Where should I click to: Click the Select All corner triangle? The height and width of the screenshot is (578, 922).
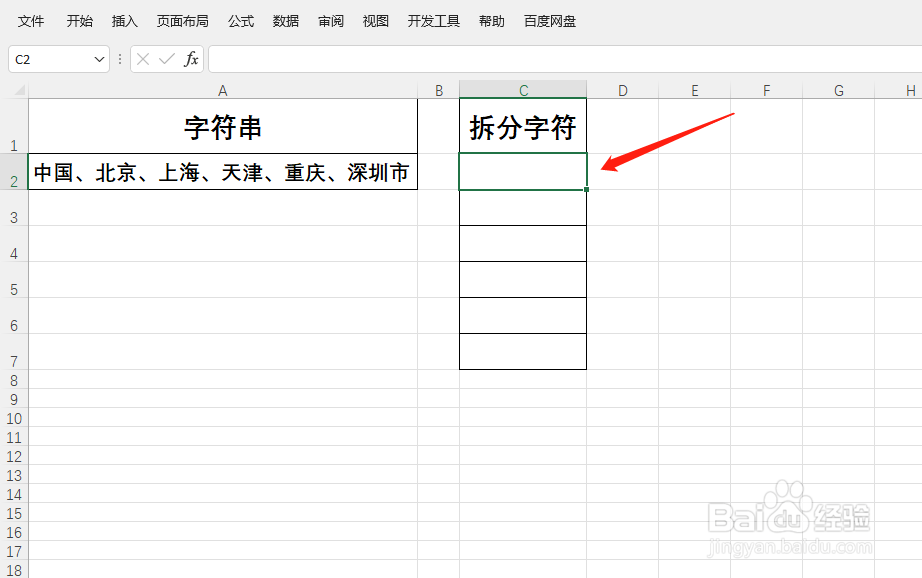pyautogui.click(x=19, y=90)
